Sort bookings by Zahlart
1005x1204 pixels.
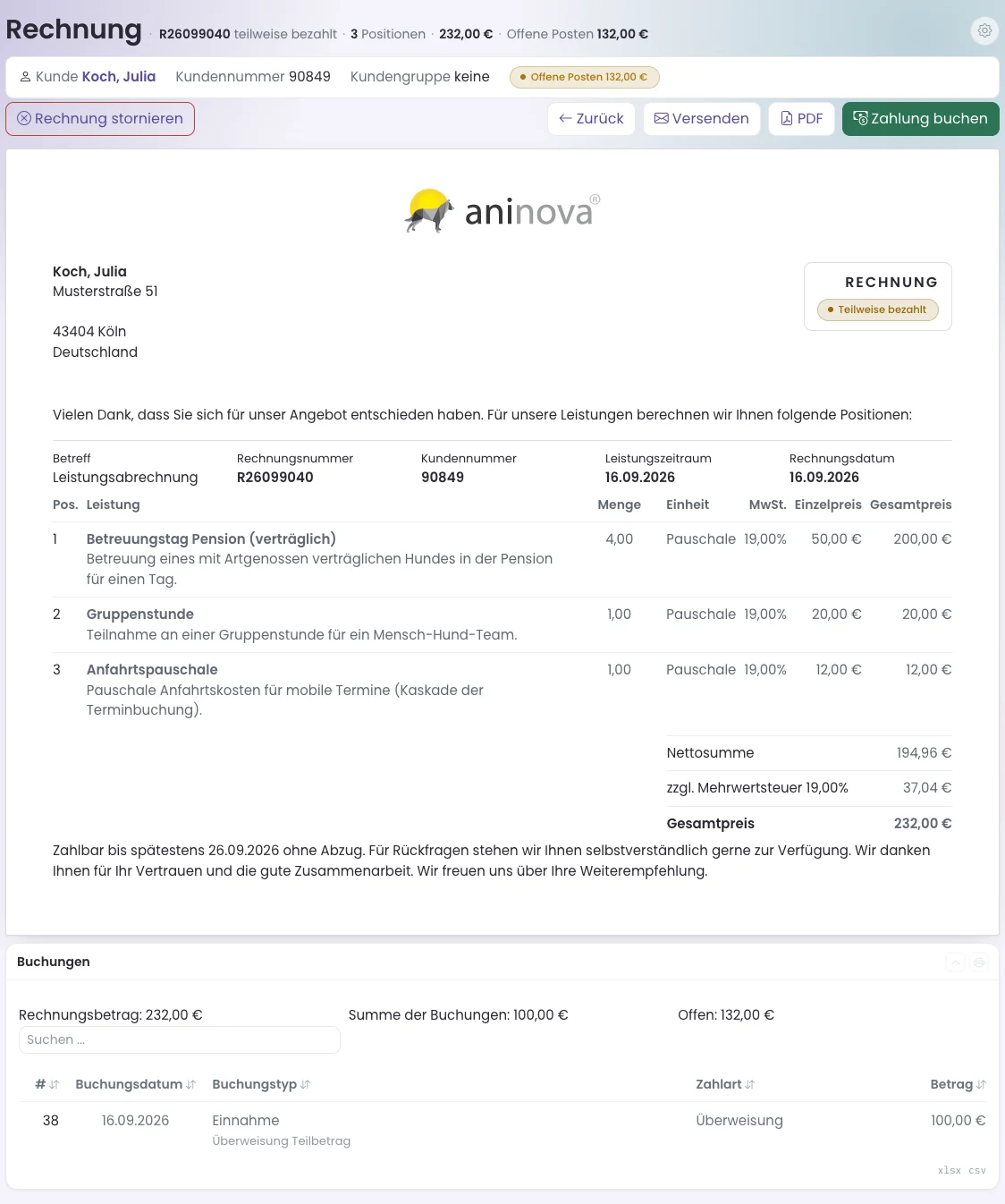tap(725, 1084)
